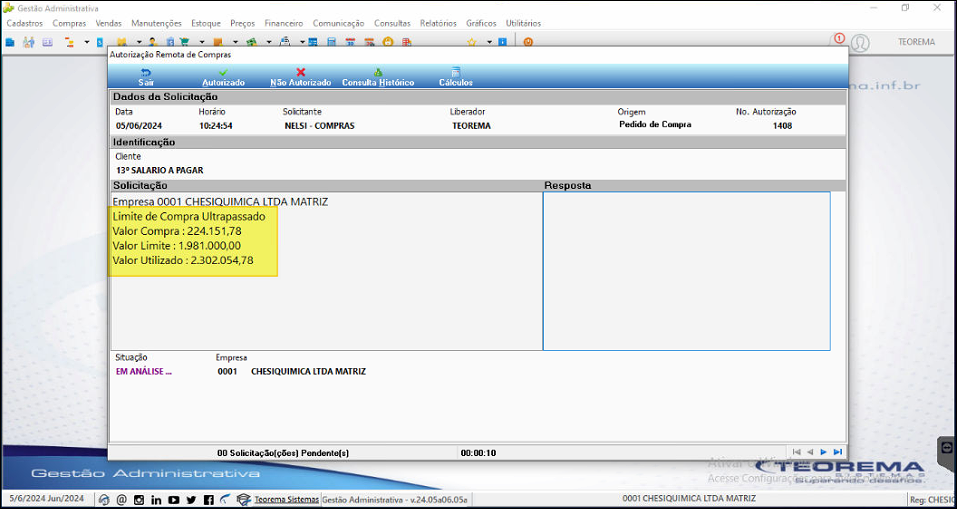Open the people icon in the main toolbar
Image resolution: width=957 pixels, height=509 pixels.
coord(28,42)
